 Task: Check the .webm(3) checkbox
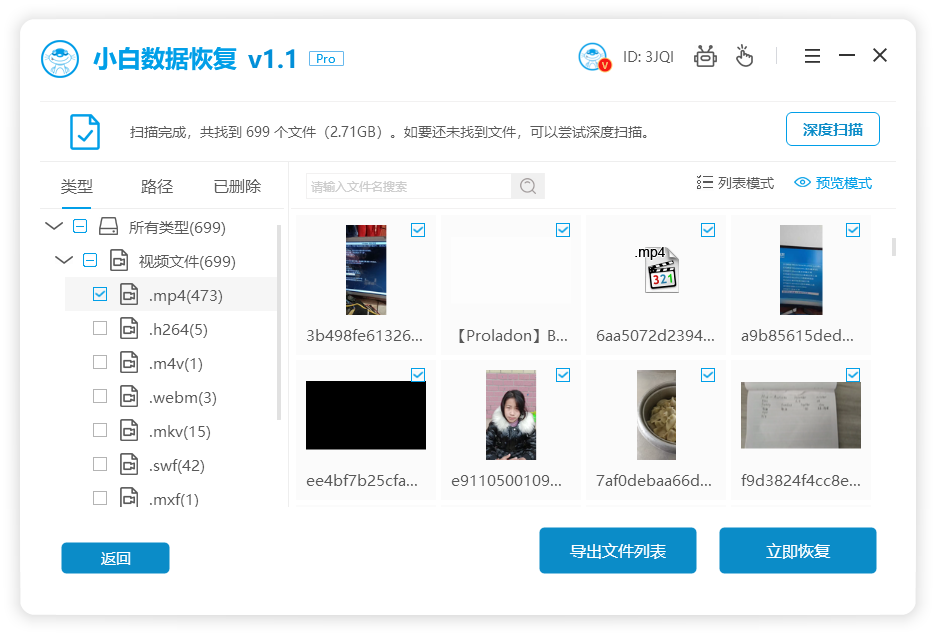(100, 396)
